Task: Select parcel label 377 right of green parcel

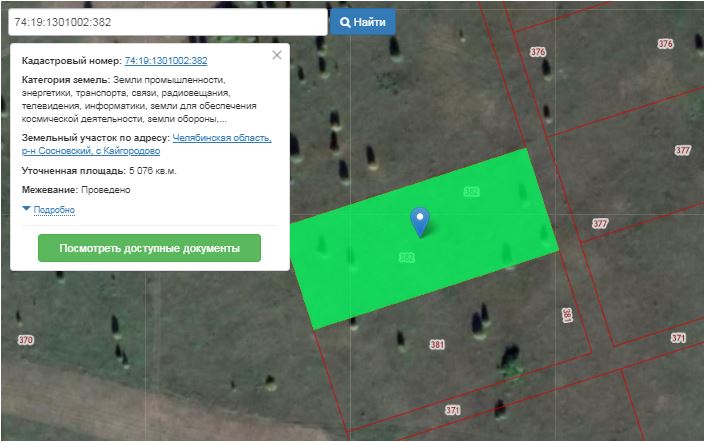Action: (600, 224)
